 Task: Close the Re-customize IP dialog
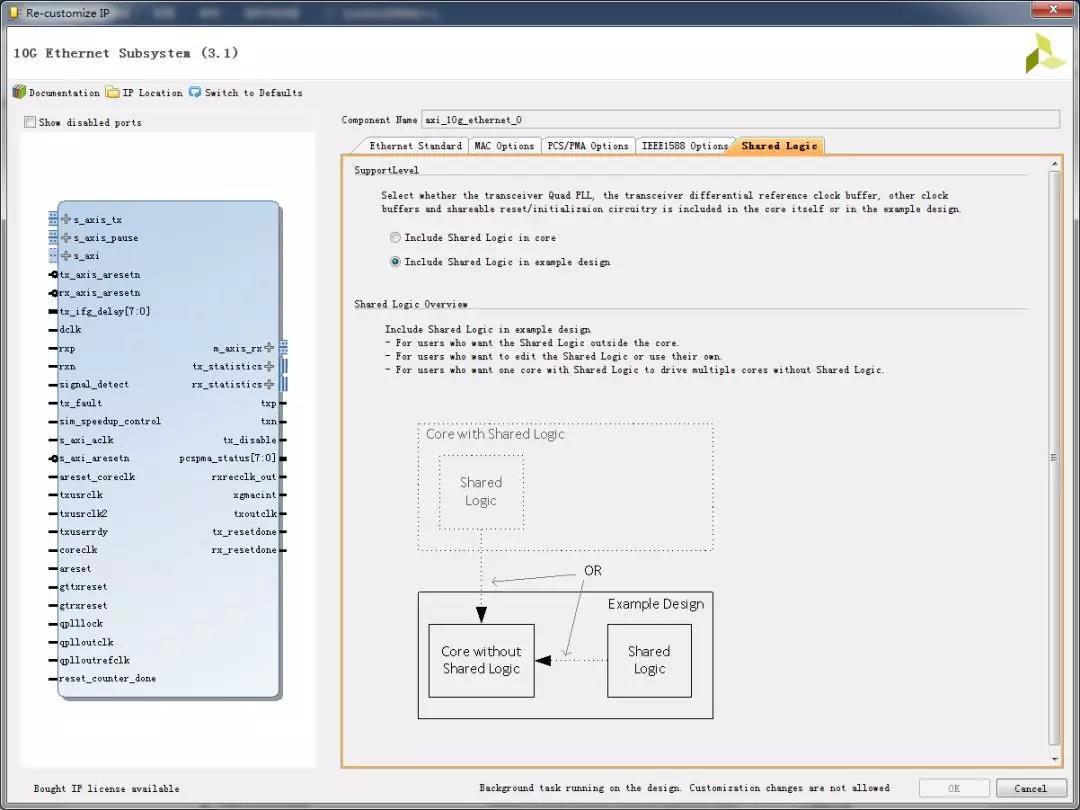tap(1052, 10)
